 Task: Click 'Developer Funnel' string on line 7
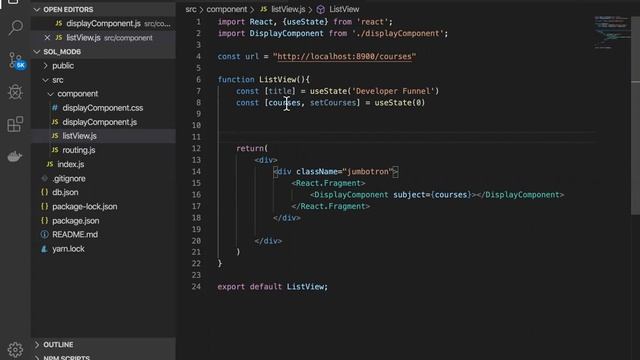pos(393,91)
